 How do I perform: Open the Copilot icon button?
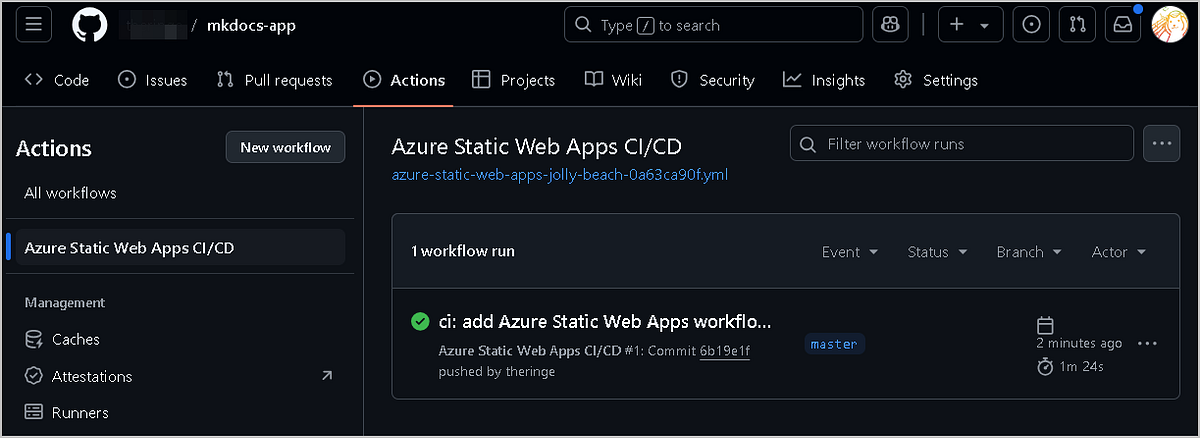890,25
